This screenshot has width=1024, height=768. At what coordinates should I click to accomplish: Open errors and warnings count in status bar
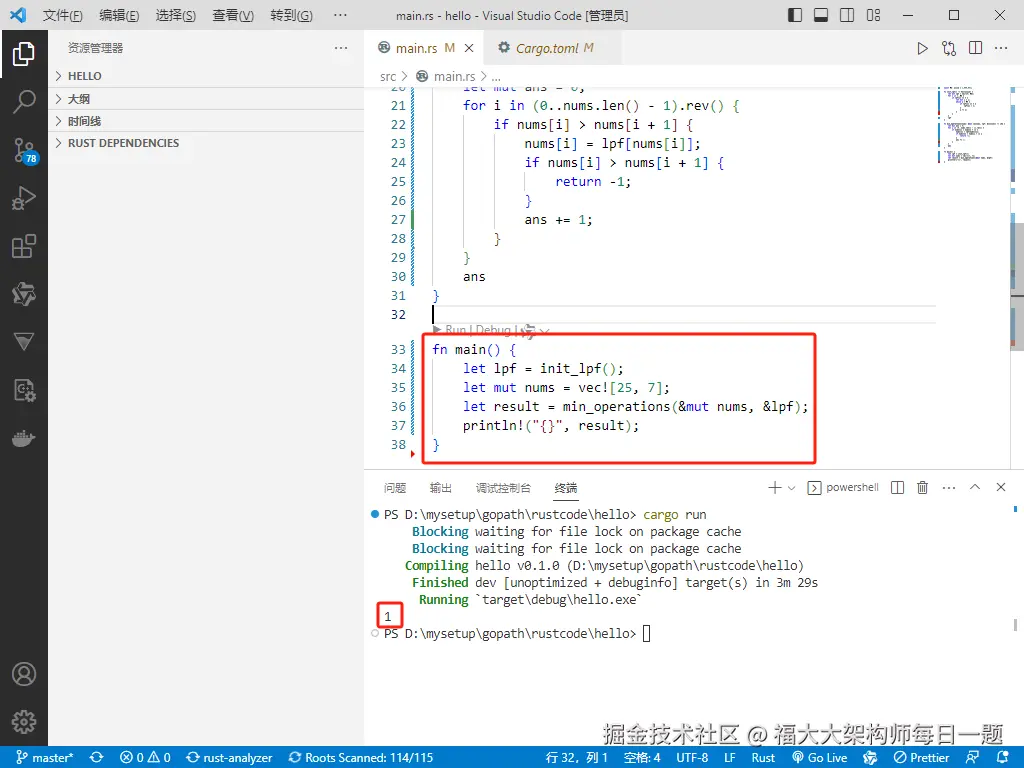coord(146,758)
